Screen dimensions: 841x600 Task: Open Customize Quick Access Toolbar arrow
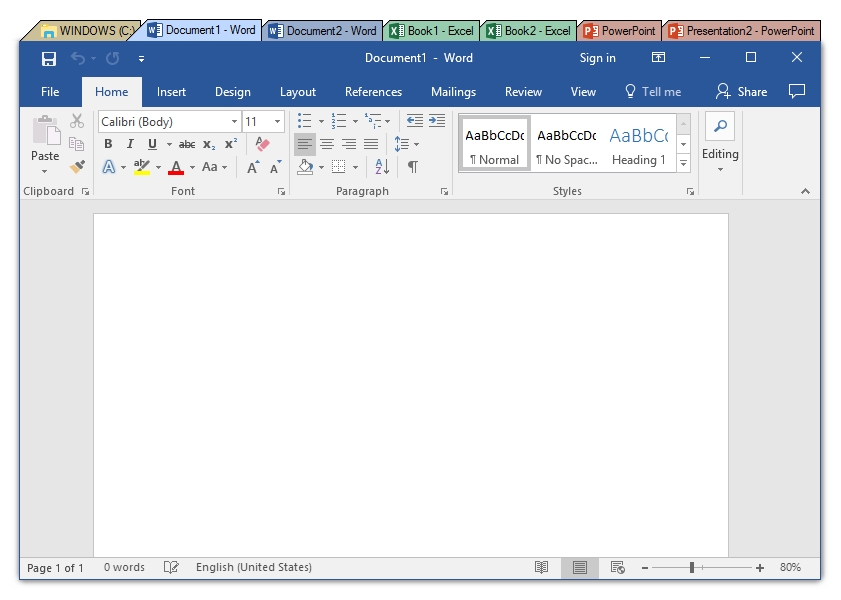(142, 59)
